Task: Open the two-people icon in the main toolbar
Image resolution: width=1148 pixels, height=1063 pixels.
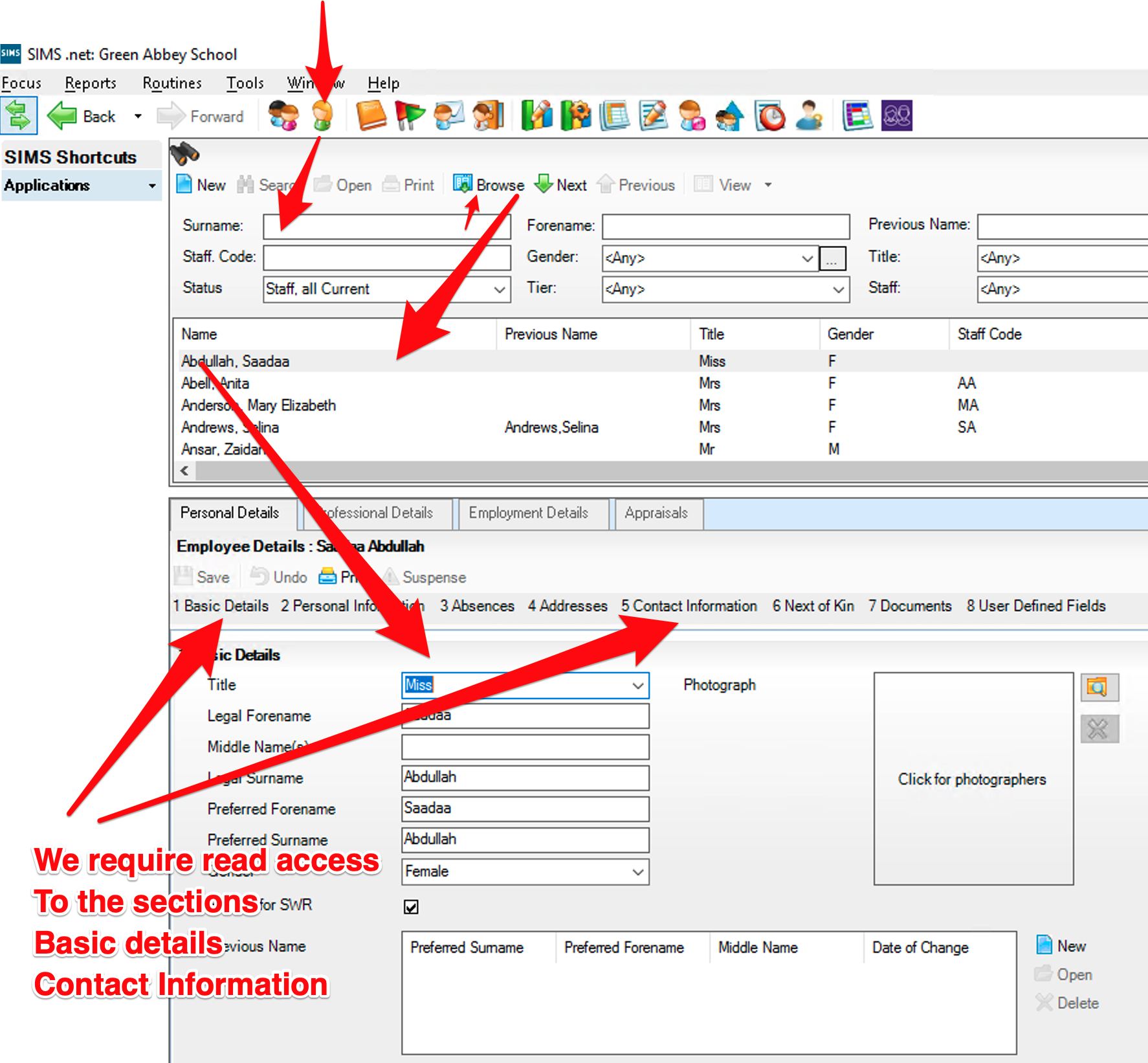Action: coord(283,116)
